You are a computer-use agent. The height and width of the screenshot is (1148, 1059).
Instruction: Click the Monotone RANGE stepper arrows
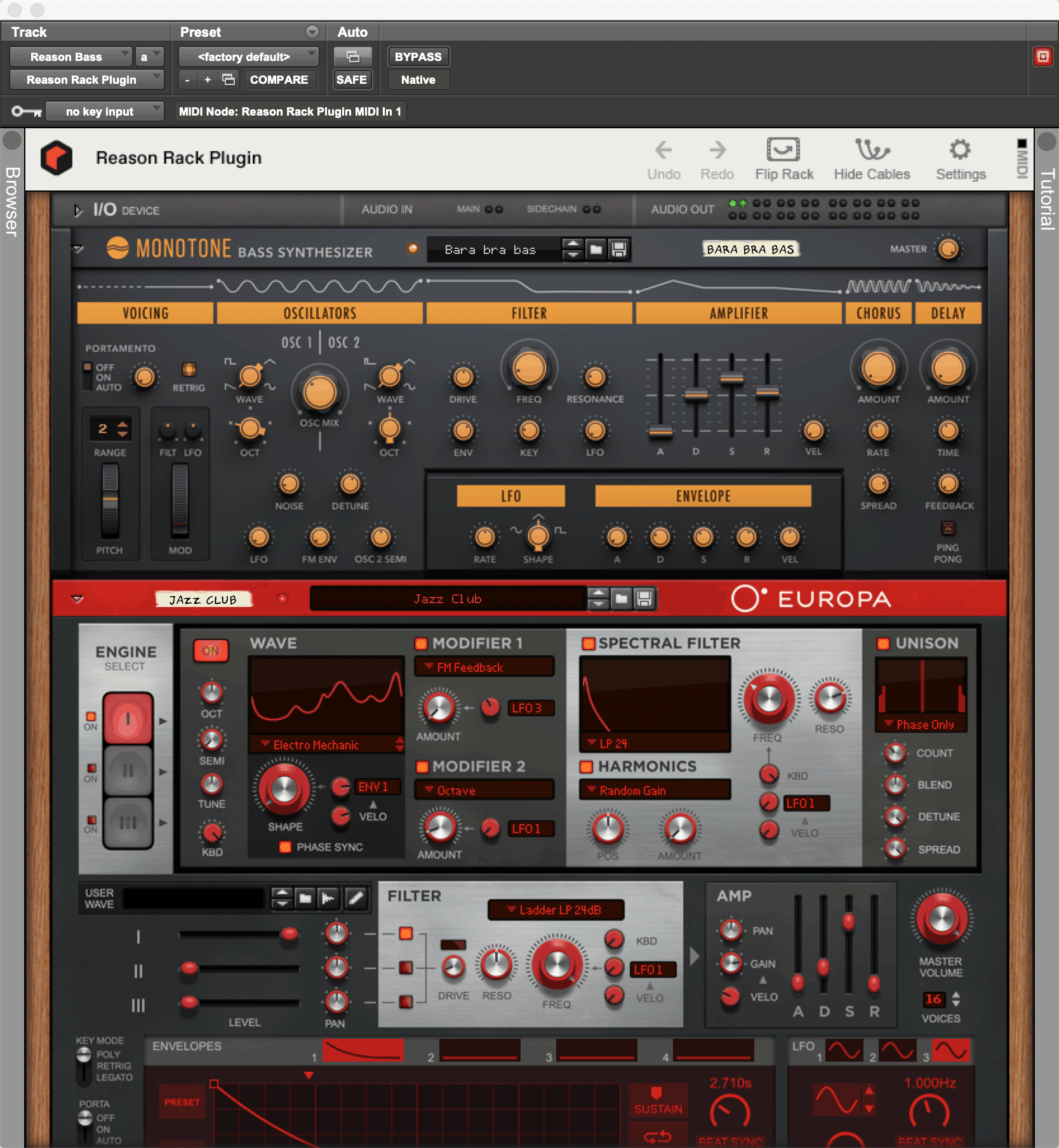(123, 429)
